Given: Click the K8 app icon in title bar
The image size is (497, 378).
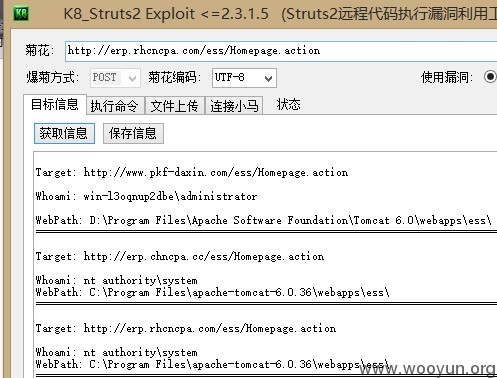Looking at the screenshot, I should coord(21,13).
